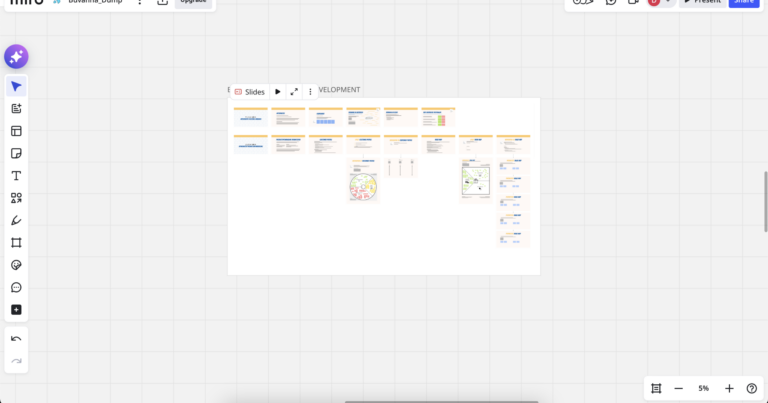Open the shapes and lines tool

click(x=16, y=198)
